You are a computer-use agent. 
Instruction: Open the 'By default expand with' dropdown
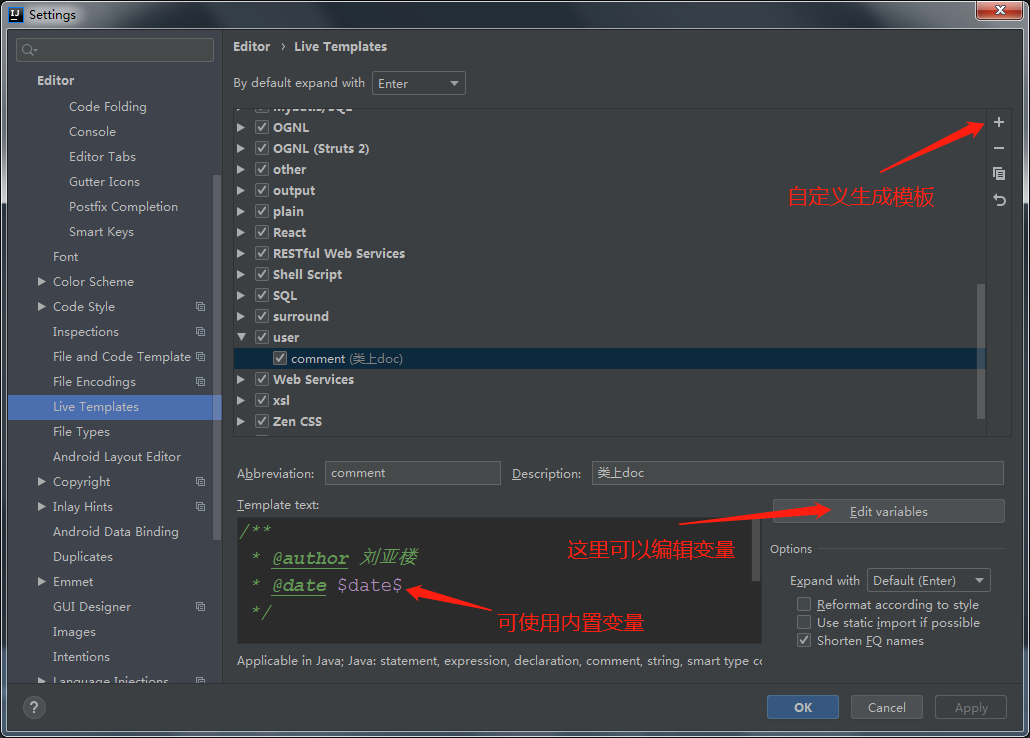tap(418, 83)
